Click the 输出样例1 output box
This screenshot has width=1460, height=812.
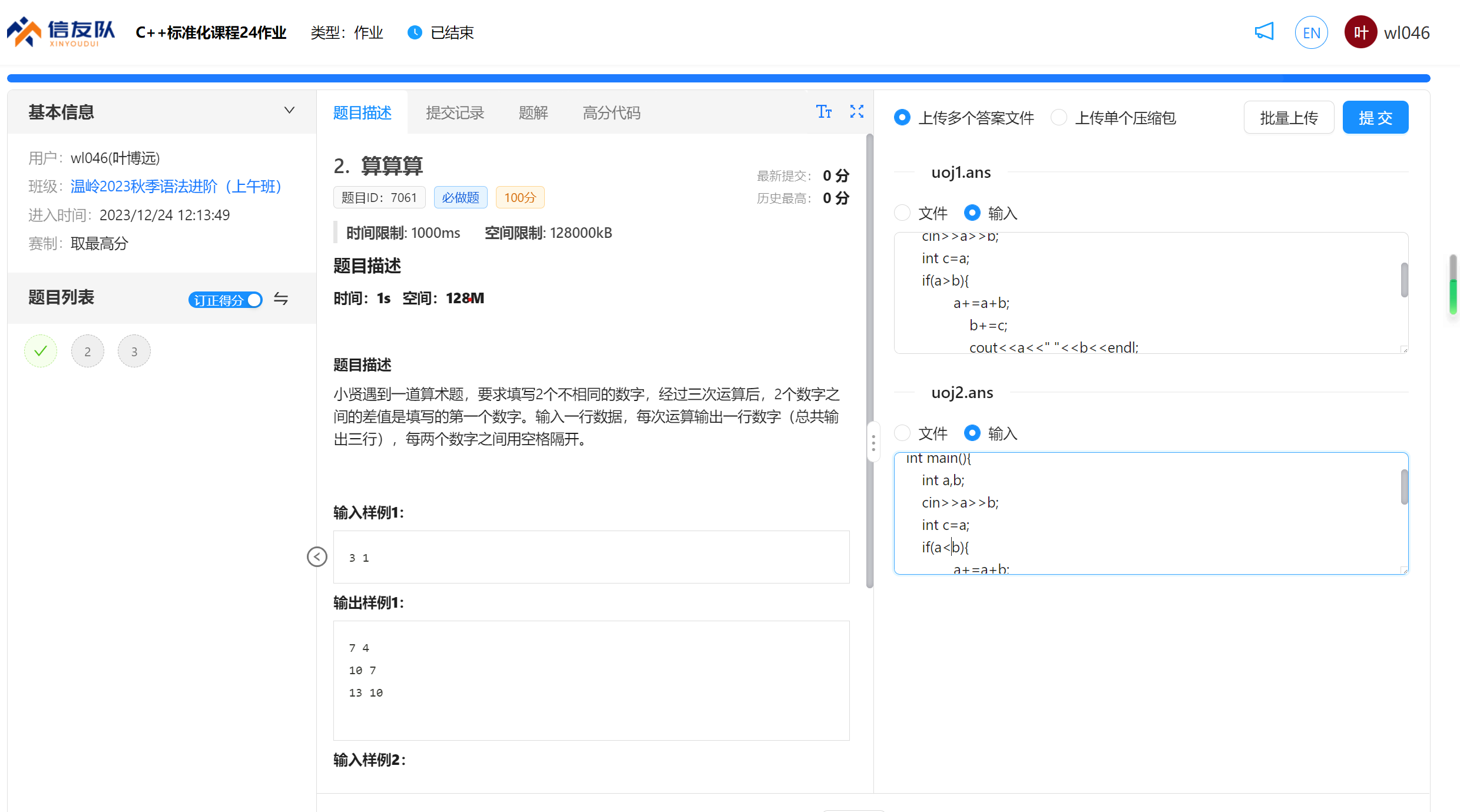click(591, 680)
